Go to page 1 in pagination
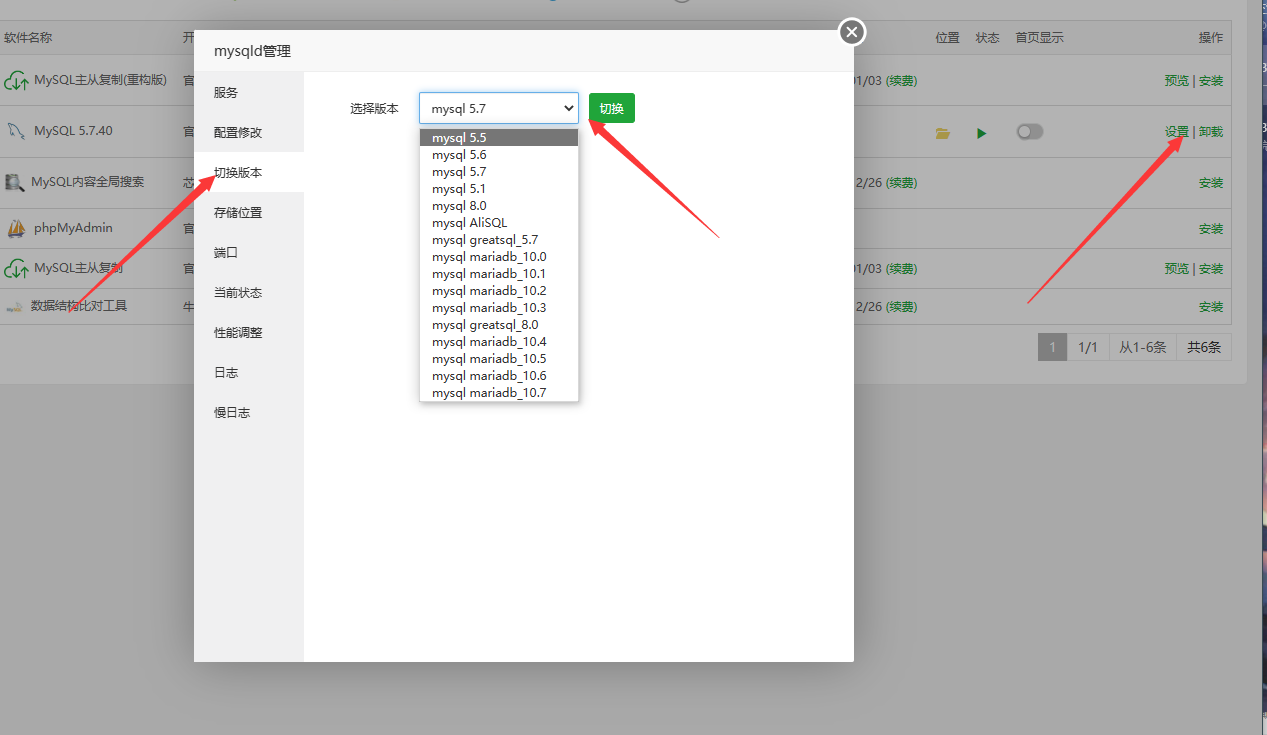The width and height of the screenshot is (1267, 735). (x=1052, y=347)
